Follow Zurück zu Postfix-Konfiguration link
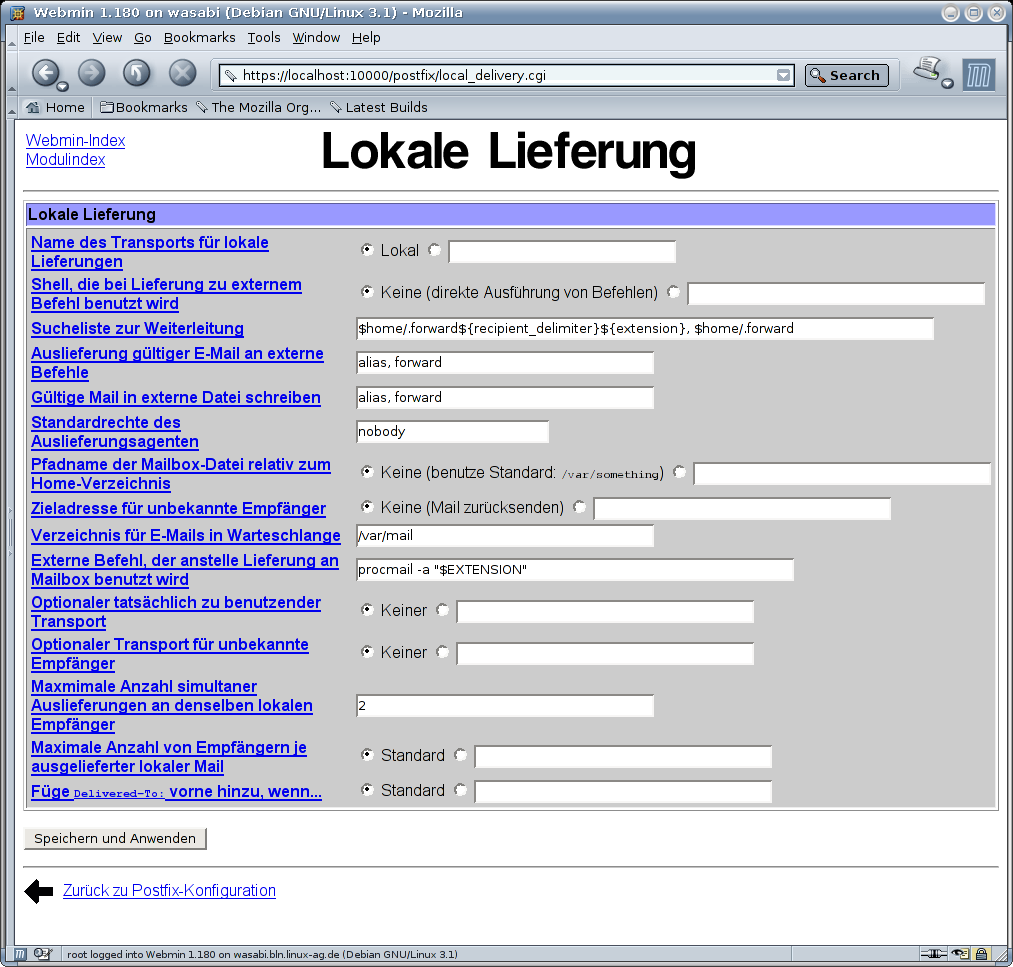 click(169, 891)
